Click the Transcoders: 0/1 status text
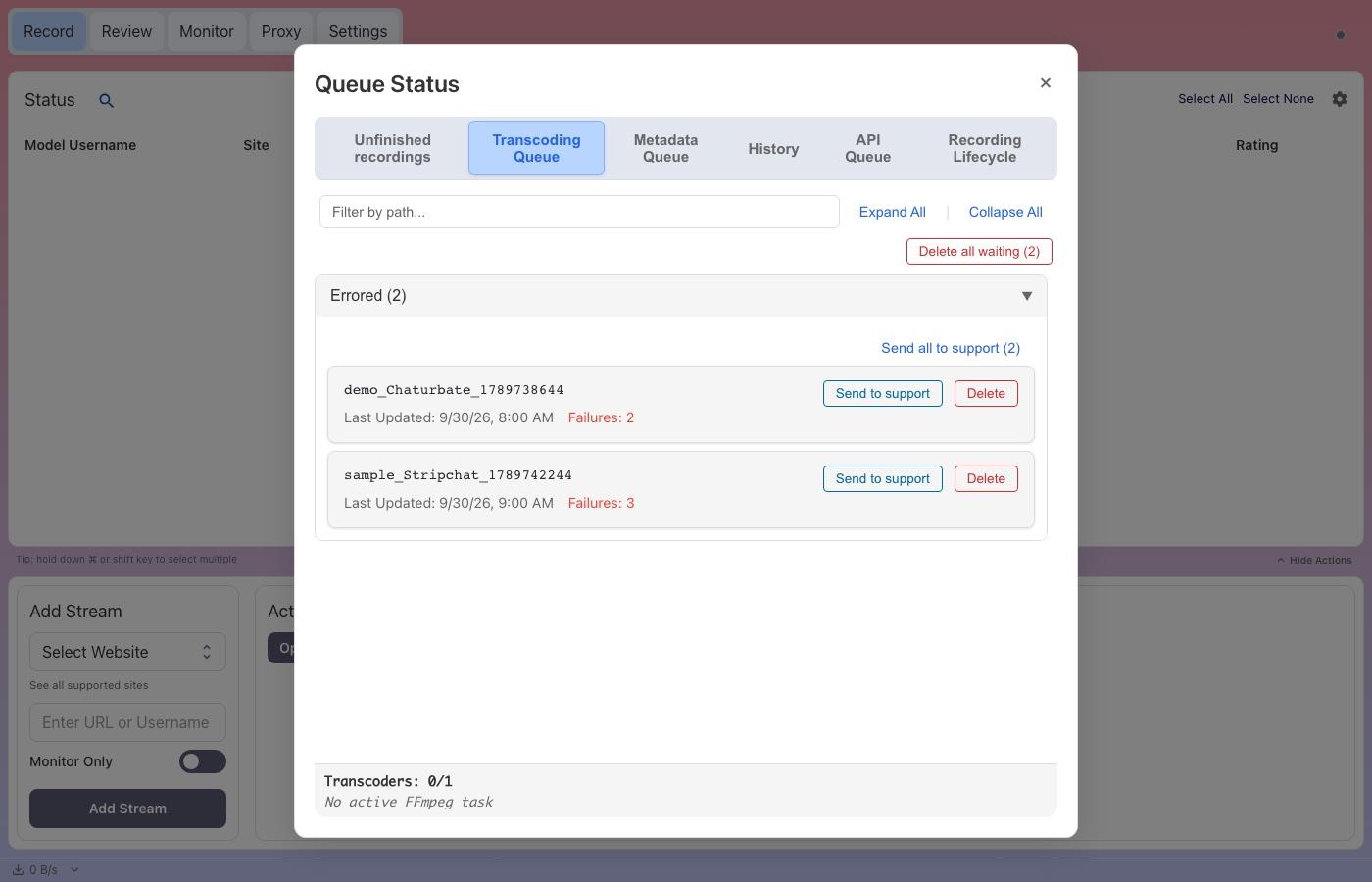 (388, 781)
